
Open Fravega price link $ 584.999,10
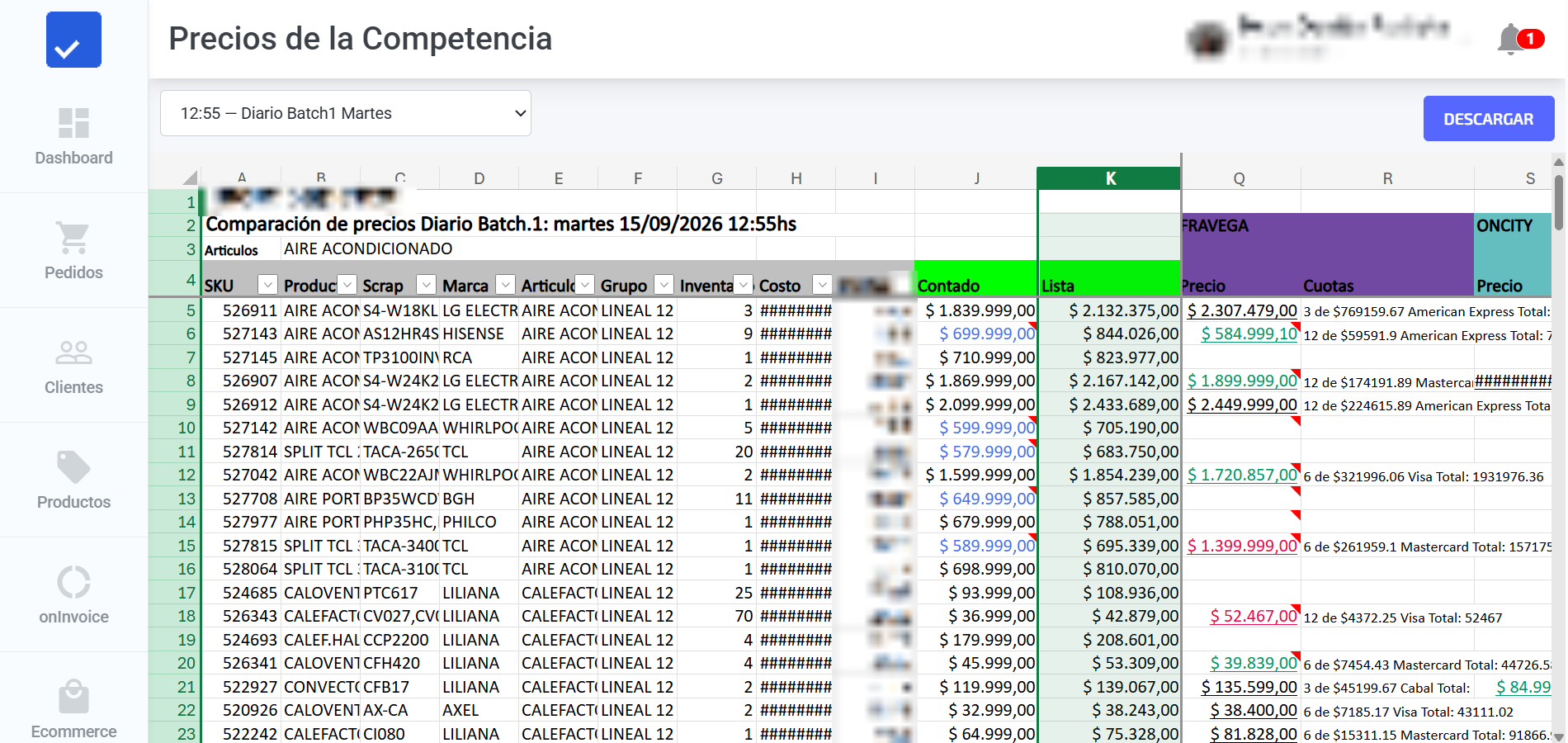tap(1249, 334)
